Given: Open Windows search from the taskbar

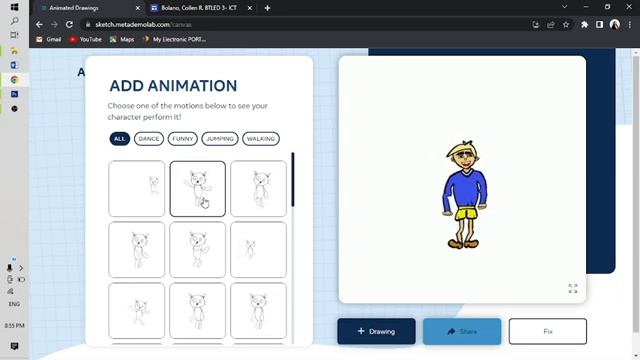Looking at the screenshot, I should [x=14, y=21].
